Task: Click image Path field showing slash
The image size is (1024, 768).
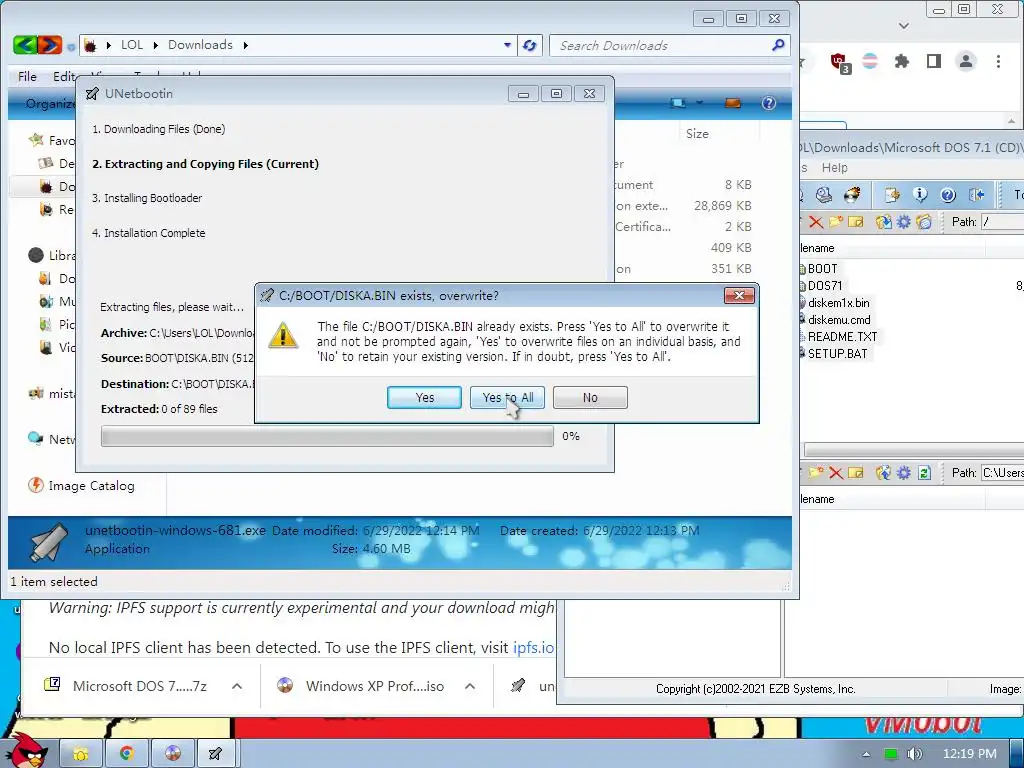Action: [1002, 222]
